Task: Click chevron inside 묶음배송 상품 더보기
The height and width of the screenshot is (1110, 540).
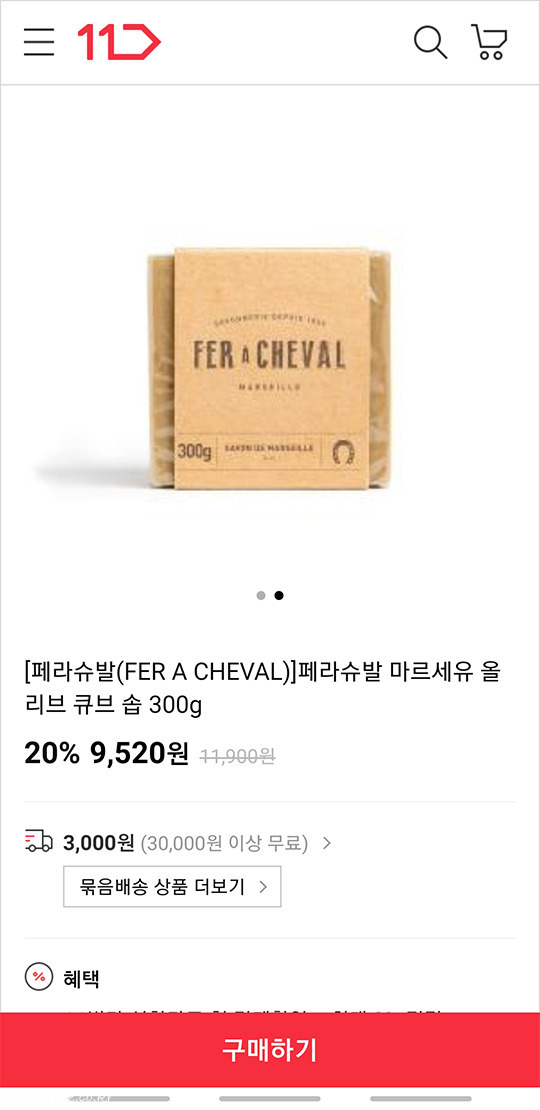Action: [263, 886]
